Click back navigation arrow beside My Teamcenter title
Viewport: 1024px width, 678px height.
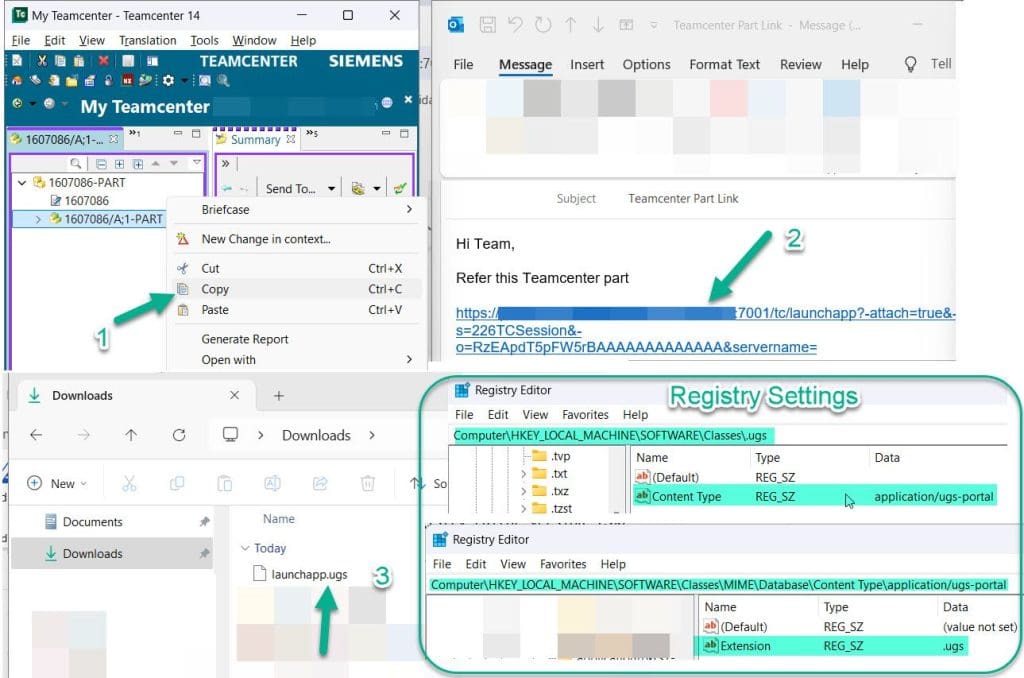tap(17, 103)
